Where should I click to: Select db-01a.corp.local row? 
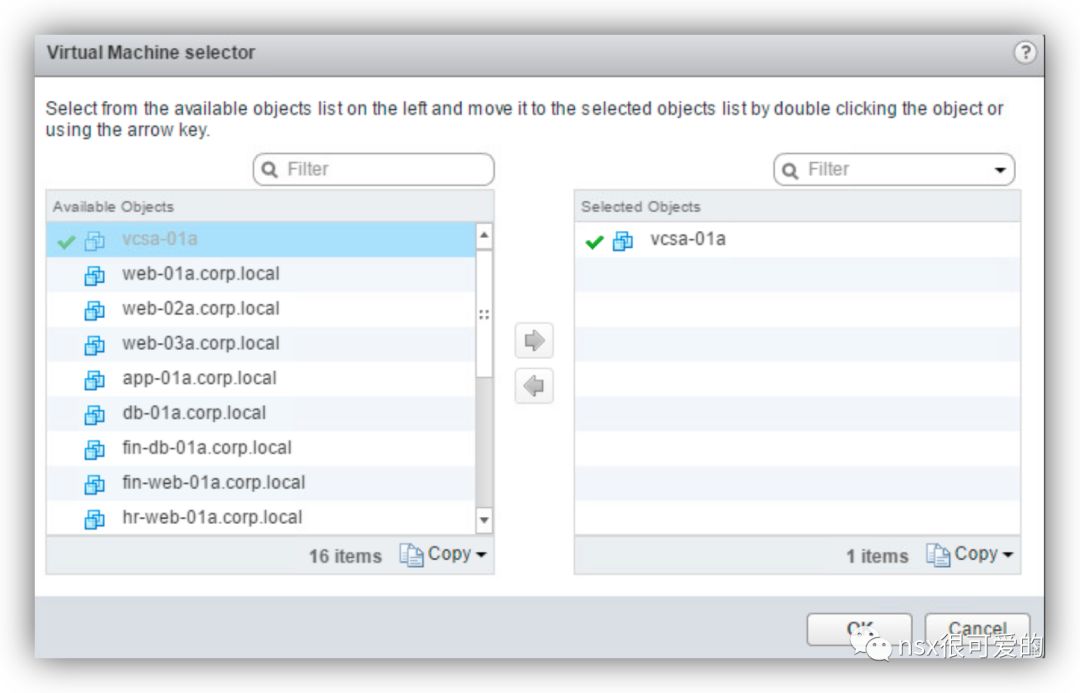click(260, 413)
